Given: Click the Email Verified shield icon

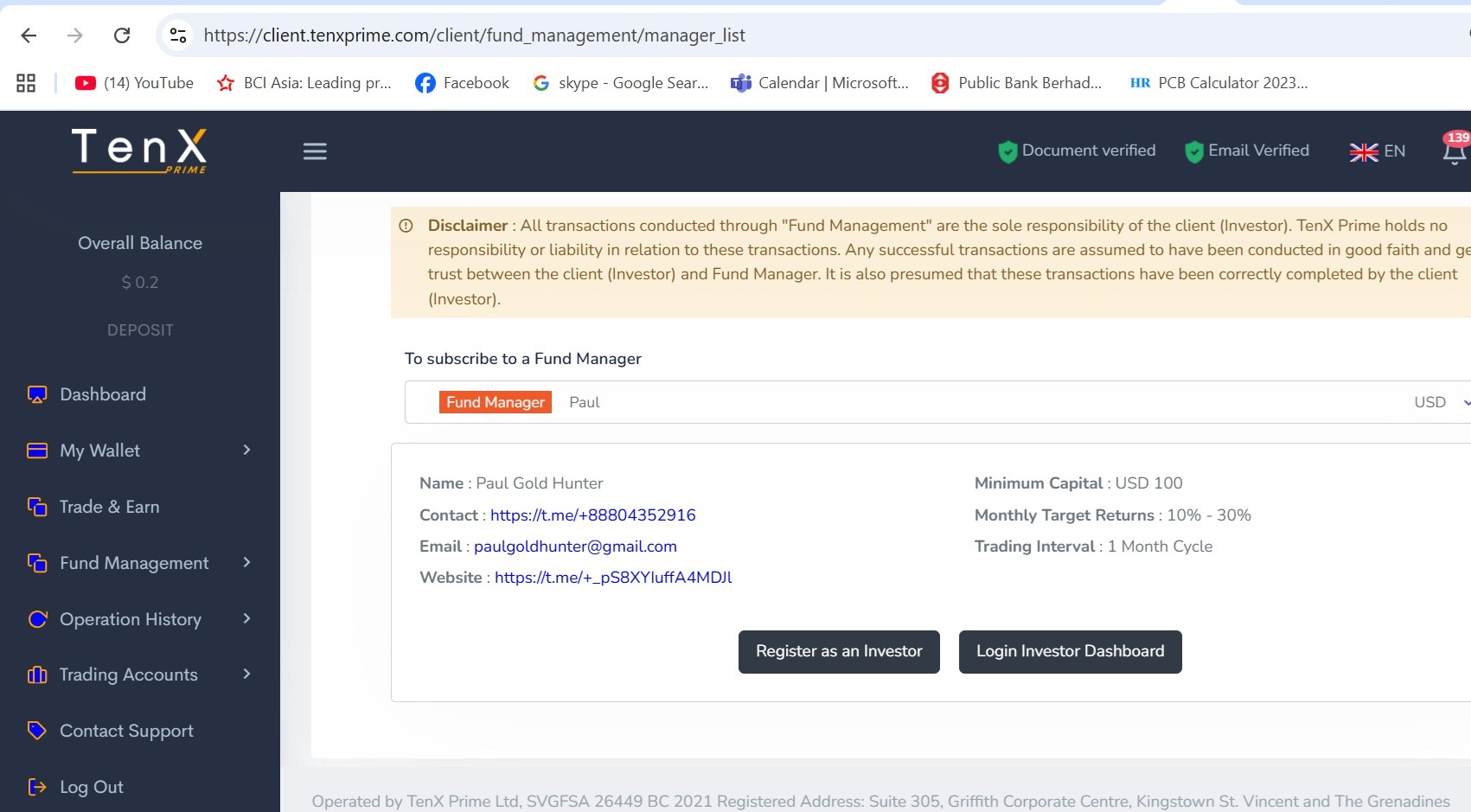Looking at the screenshot, I should click(1193, 152).
